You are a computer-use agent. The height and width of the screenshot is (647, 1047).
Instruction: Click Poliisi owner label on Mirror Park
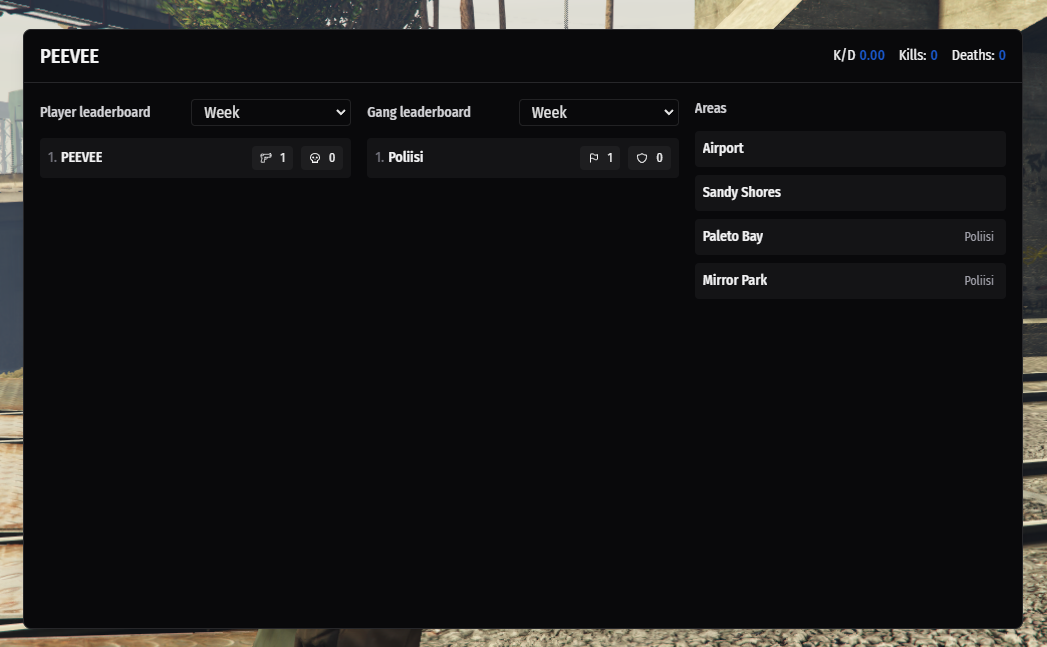click(979, 281)
